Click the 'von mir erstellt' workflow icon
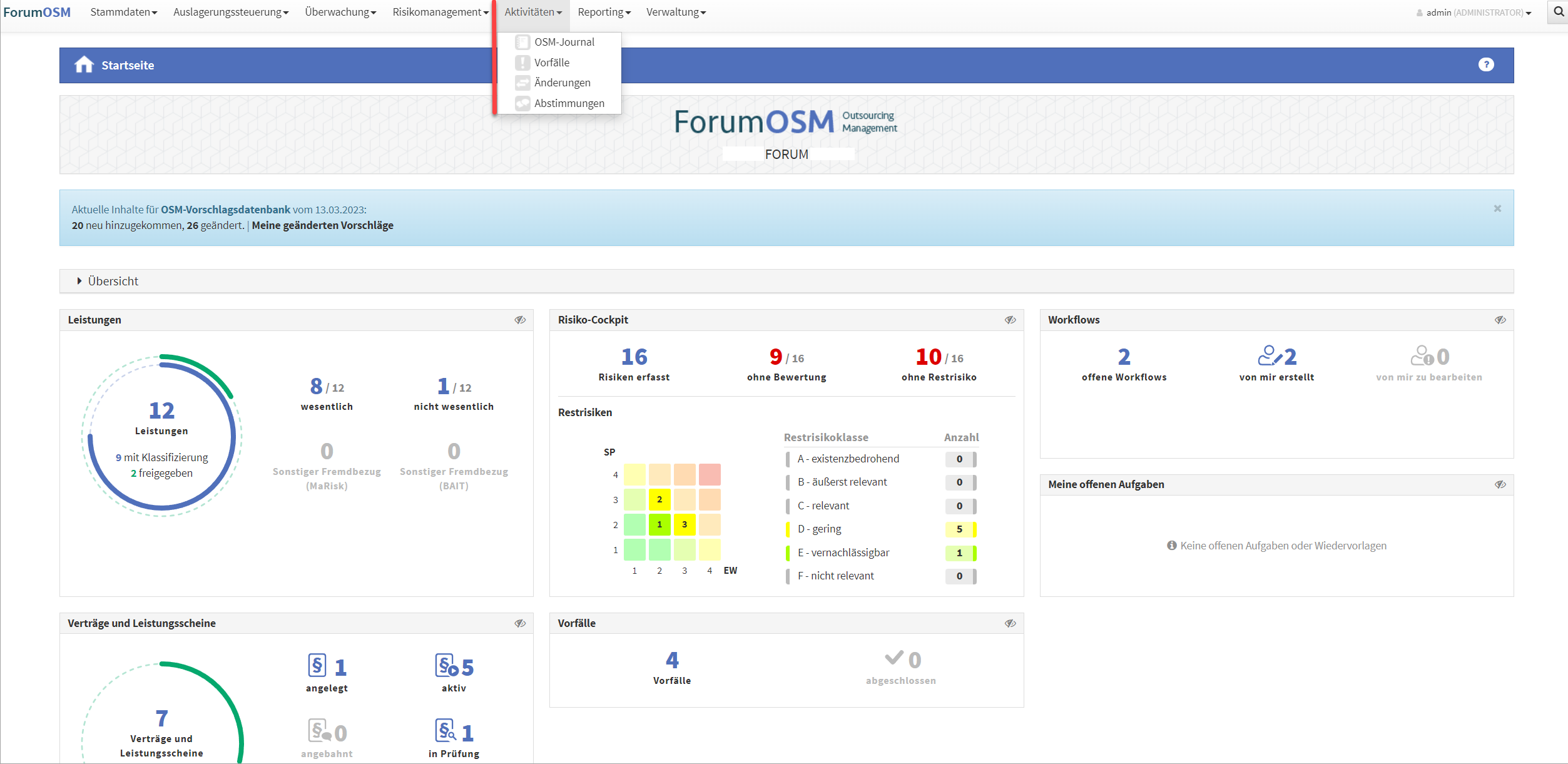This screenshot has width=1568, height=764. tap(1270, 356)
